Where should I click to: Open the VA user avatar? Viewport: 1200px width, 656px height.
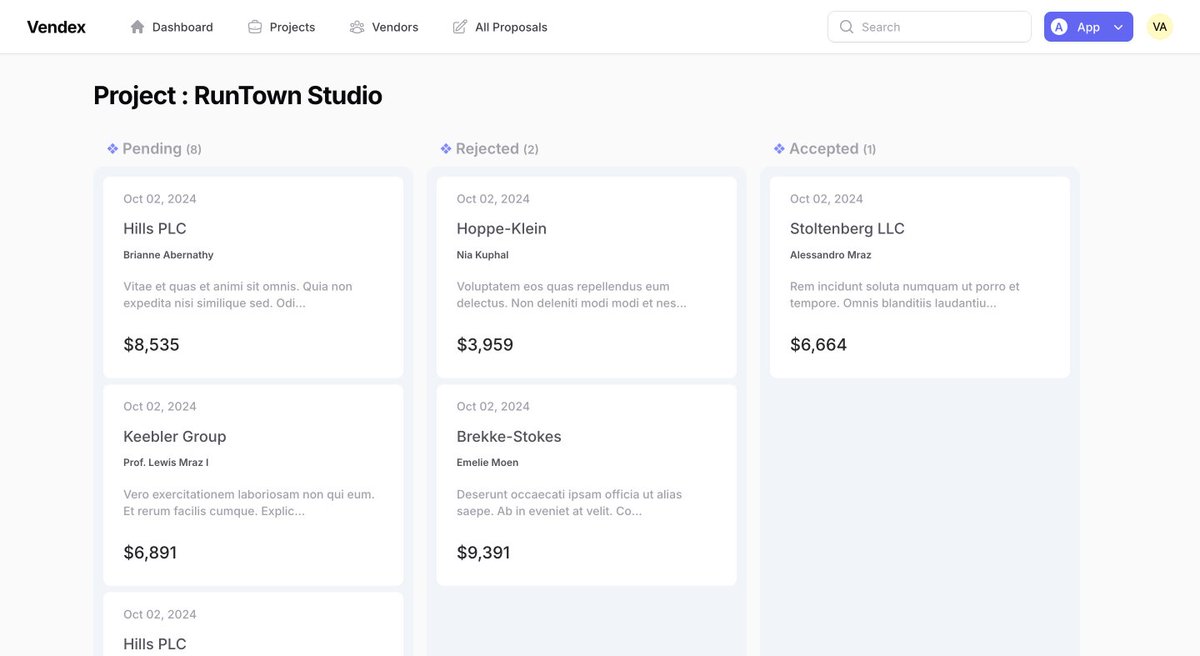tap(1160, 27)
